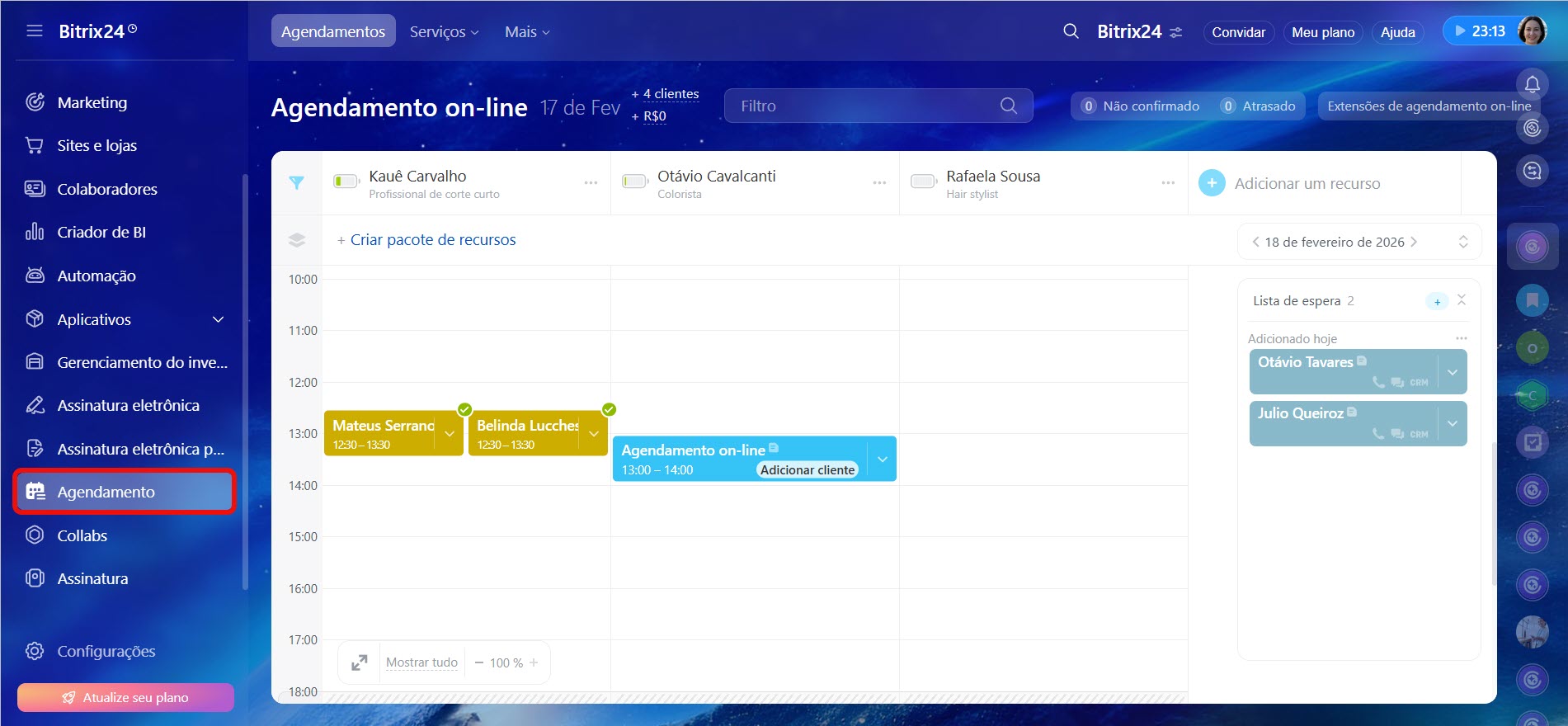Select the Agendamentos tab

pyautogui.click(x=333, y=32)
